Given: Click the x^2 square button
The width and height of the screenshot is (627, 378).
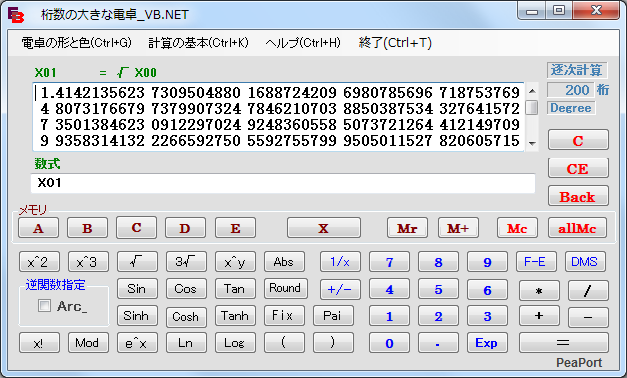Looking at the screenshot, I should click(39, 262).
